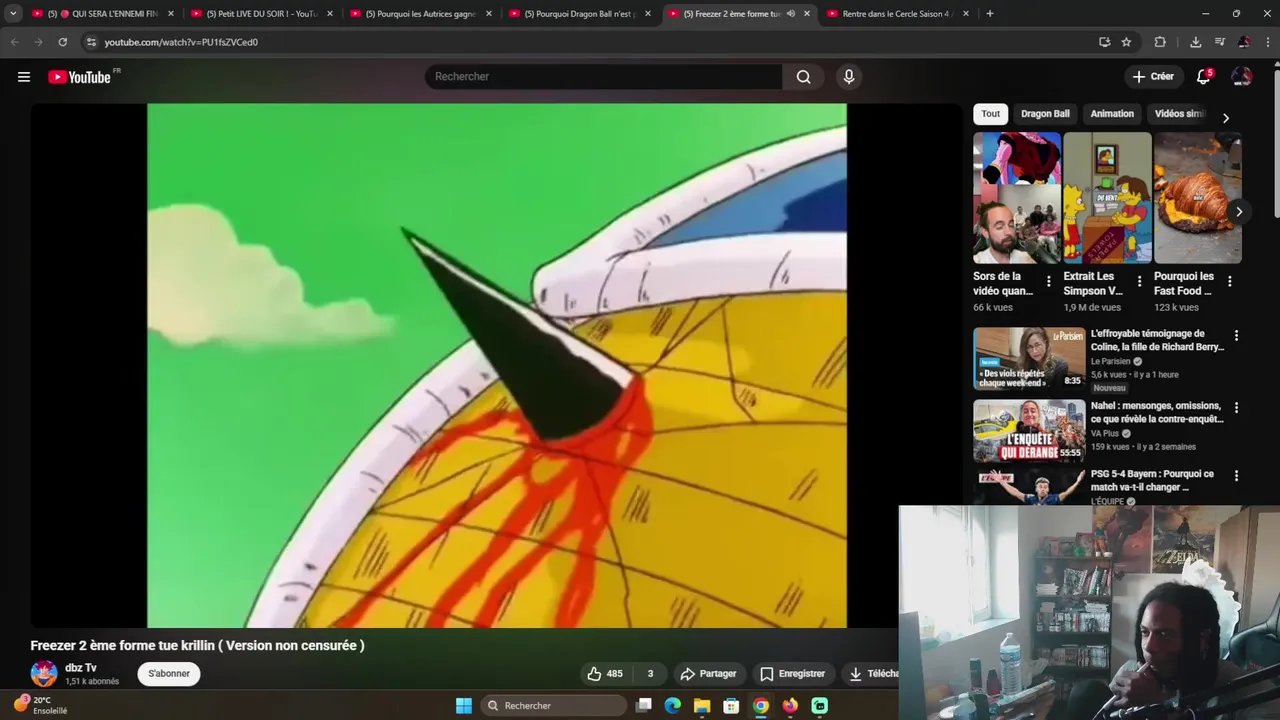Open the YouTube hamburger guide menu
This screenshot has width=1280, height=720.
coord(24,77)
